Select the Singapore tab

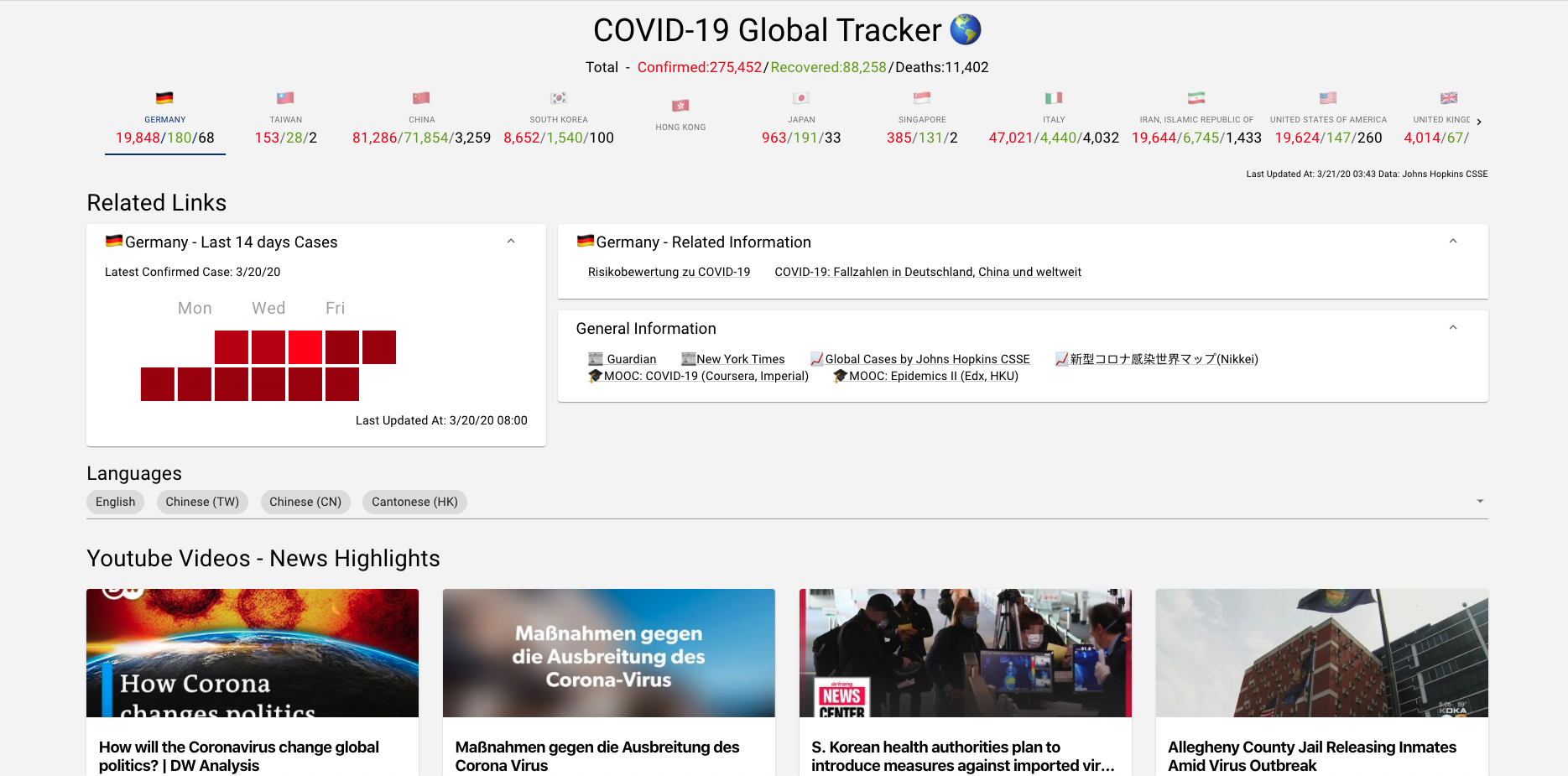tap(922, 121)
